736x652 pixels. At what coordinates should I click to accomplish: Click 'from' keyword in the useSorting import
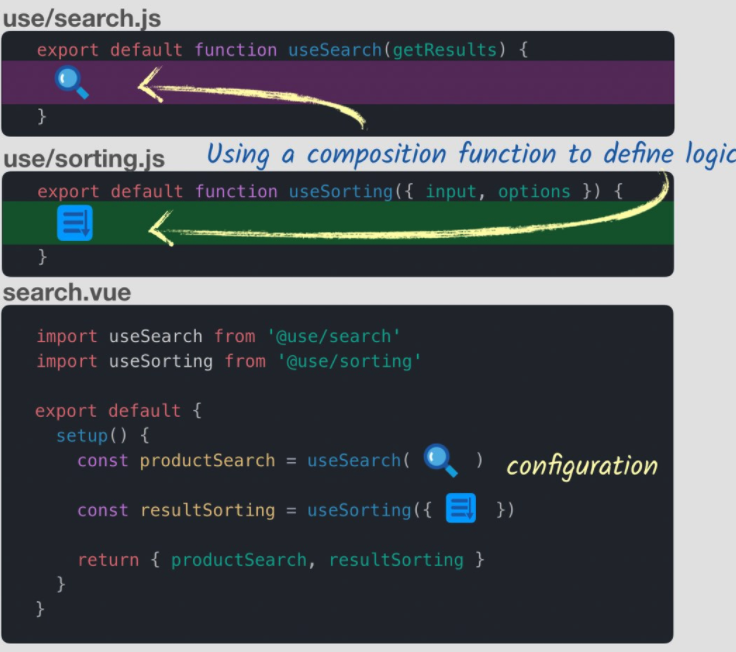click(245, 361)
